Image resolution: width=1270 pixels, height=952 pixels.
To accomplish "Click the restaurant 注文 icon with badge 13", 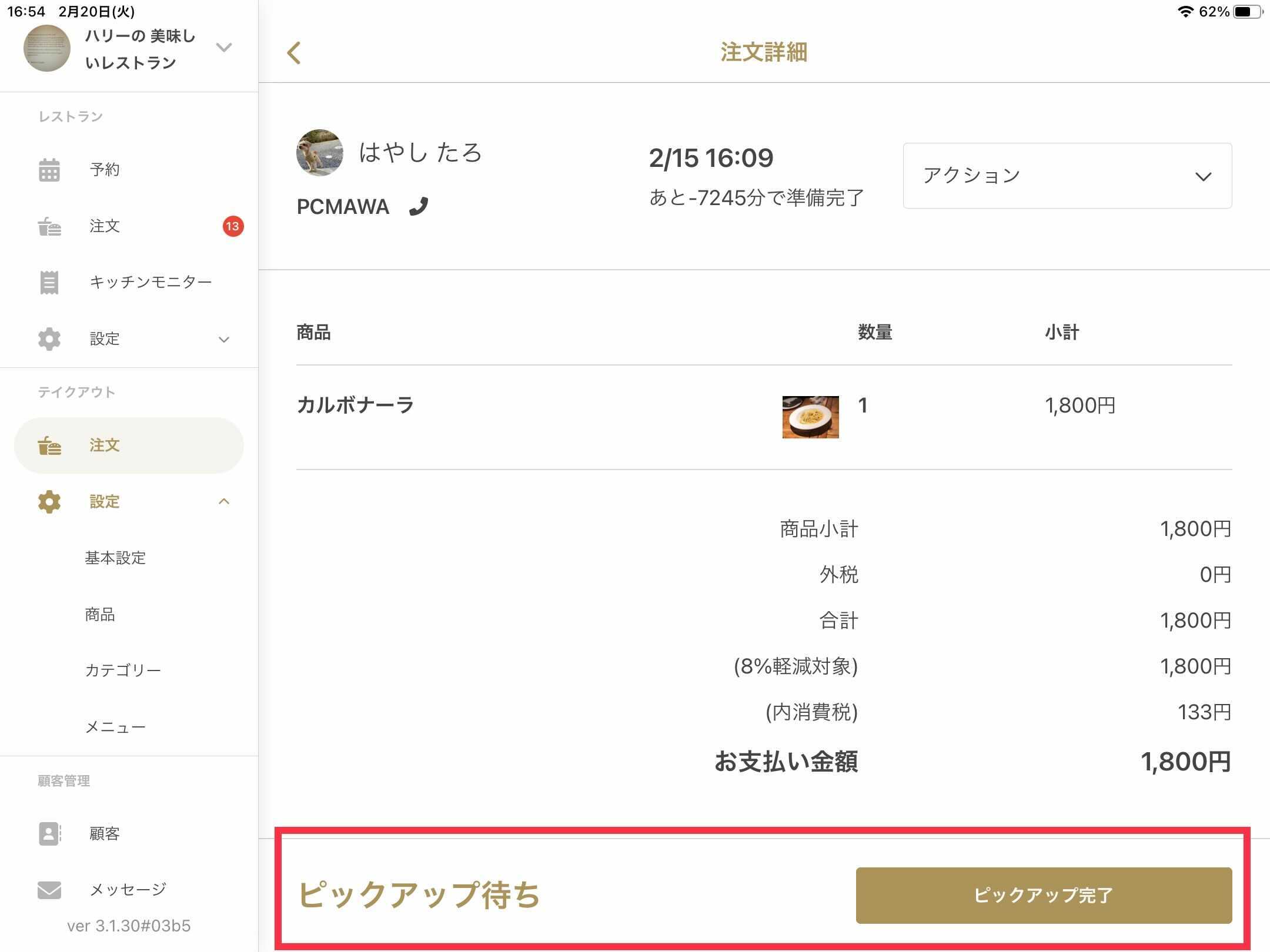I will [x=49, y=226].
